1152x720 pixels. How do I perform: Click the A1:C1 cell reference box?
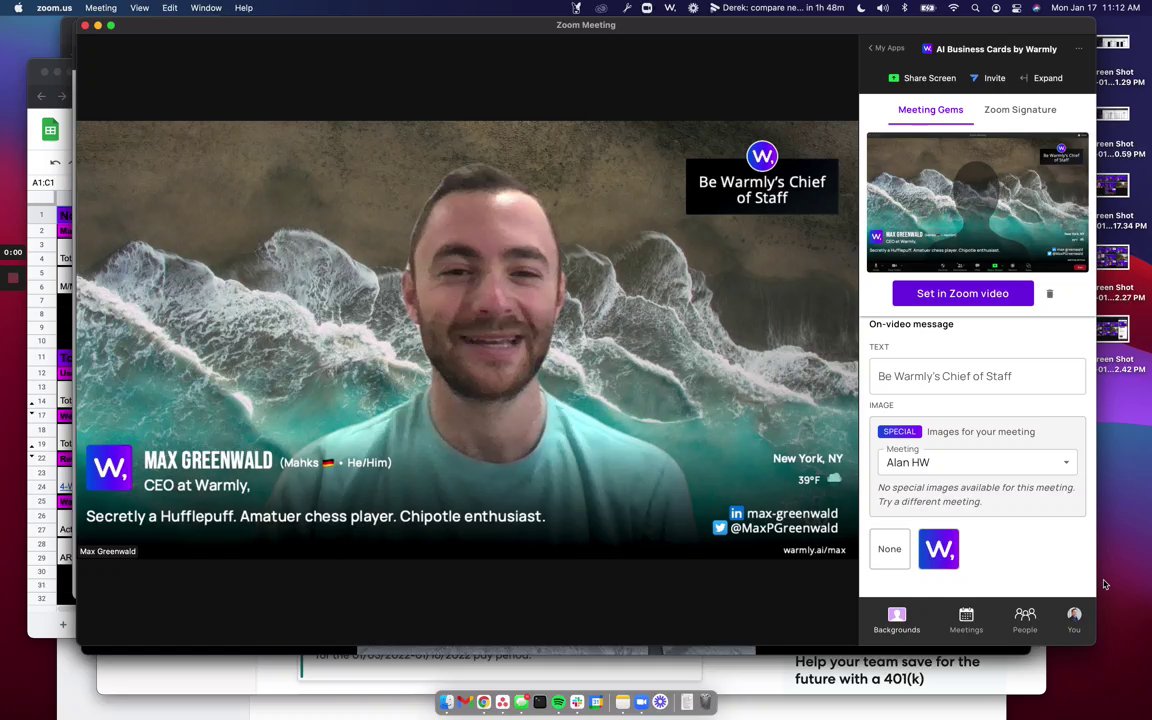tap(44, 182)
